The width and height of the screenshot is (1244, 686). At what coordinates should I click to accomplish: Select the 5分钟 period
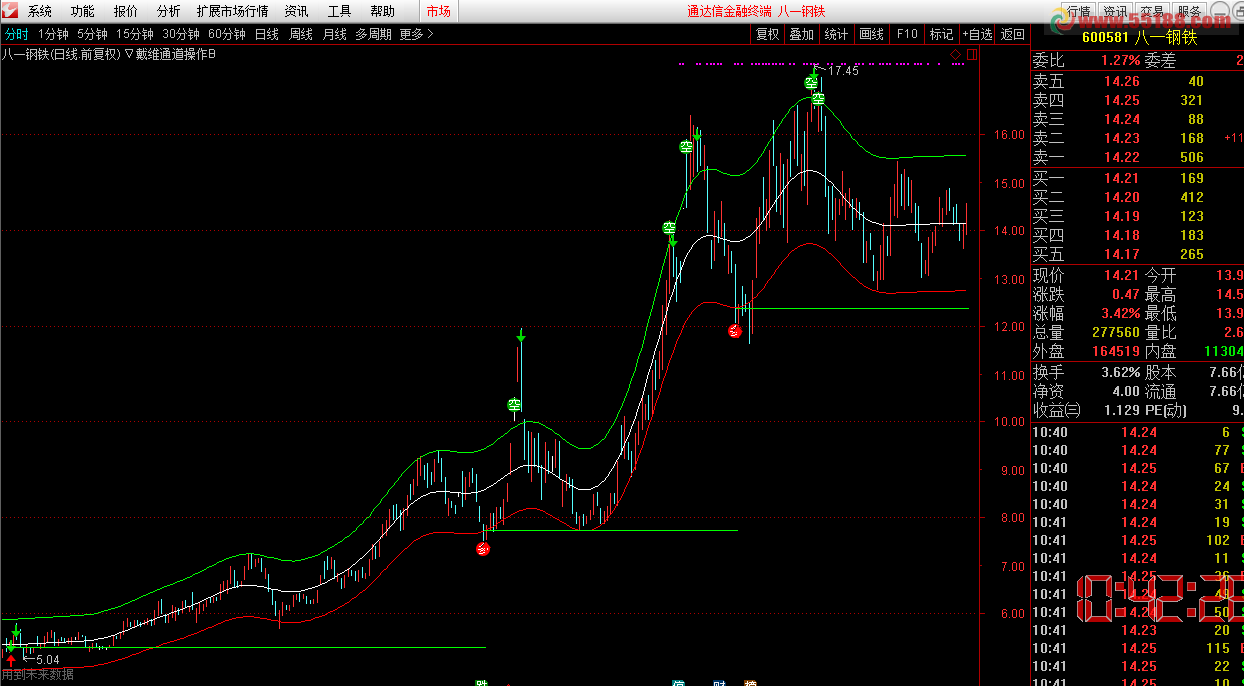(x=92, y=34)
